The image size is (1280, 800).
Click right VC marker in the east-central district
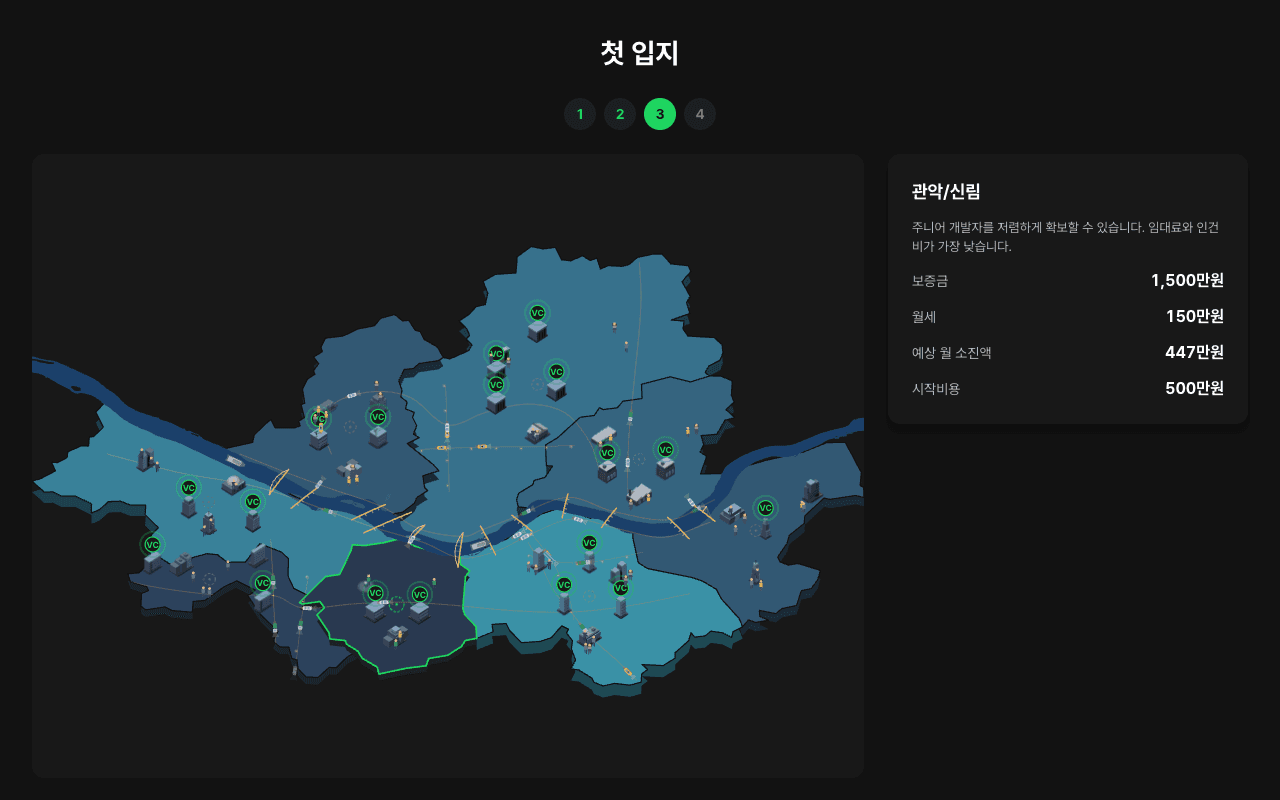point(665,450)
